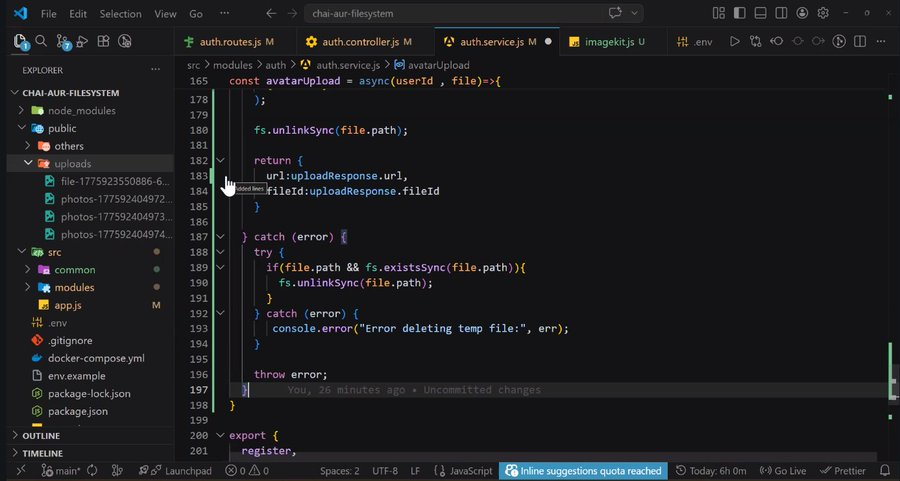Open the .gitignore file
900x481 pixels.
coord(90,340)
